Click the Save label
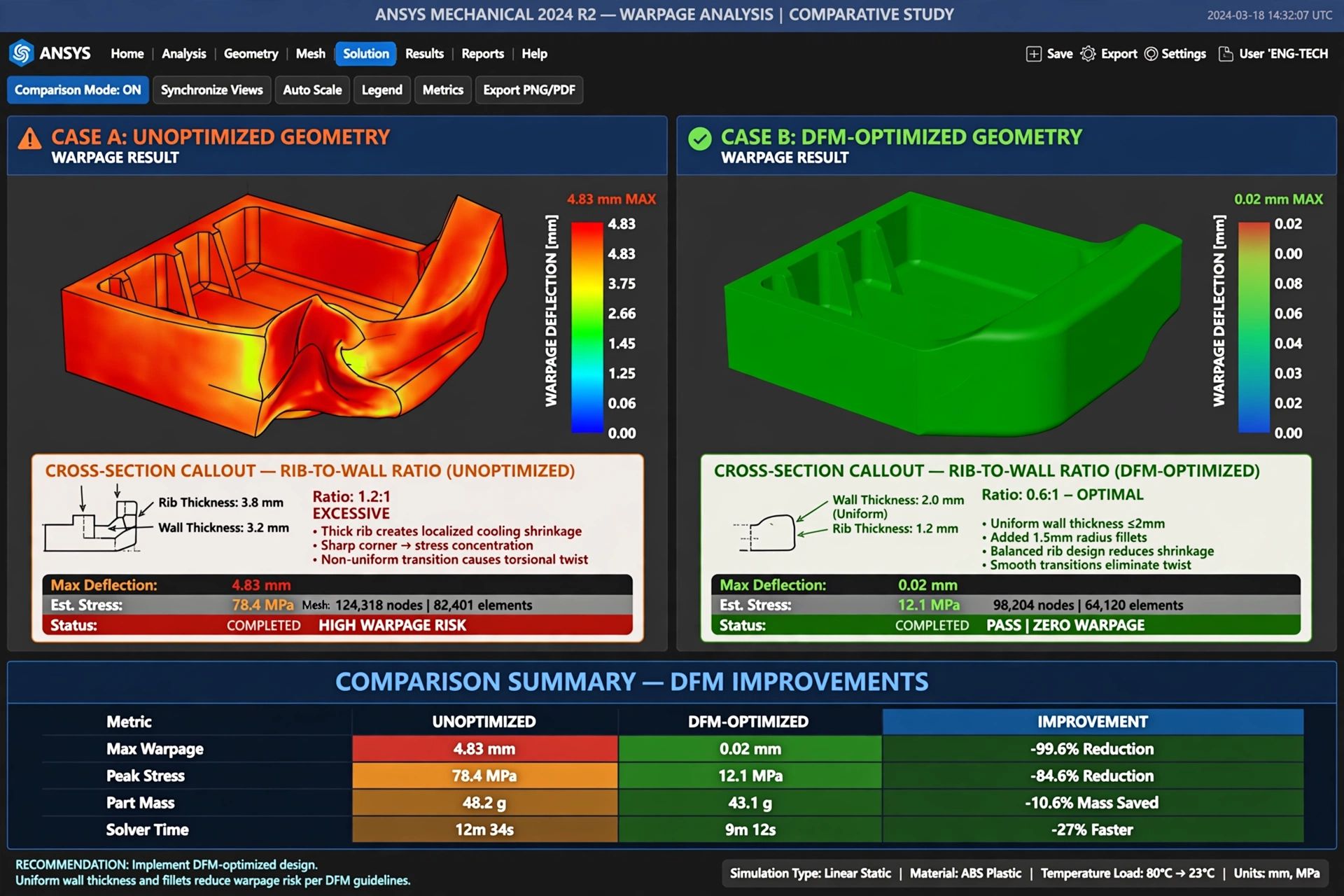This screenshot has width=1344, height=896. (1060, 54)
